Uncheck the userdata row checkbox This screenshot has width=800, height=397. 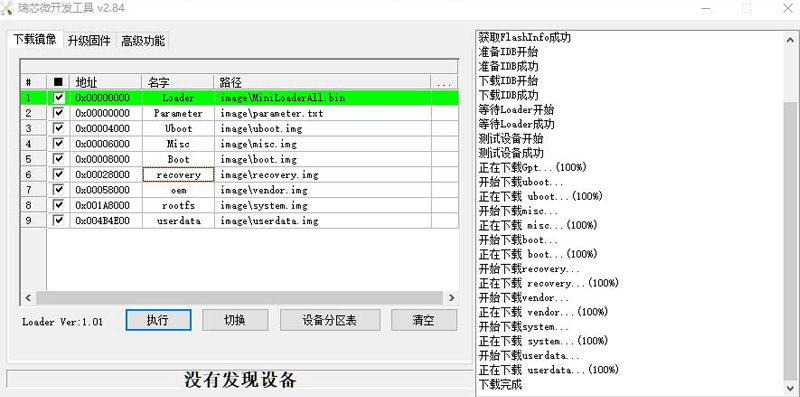(59, 220)
